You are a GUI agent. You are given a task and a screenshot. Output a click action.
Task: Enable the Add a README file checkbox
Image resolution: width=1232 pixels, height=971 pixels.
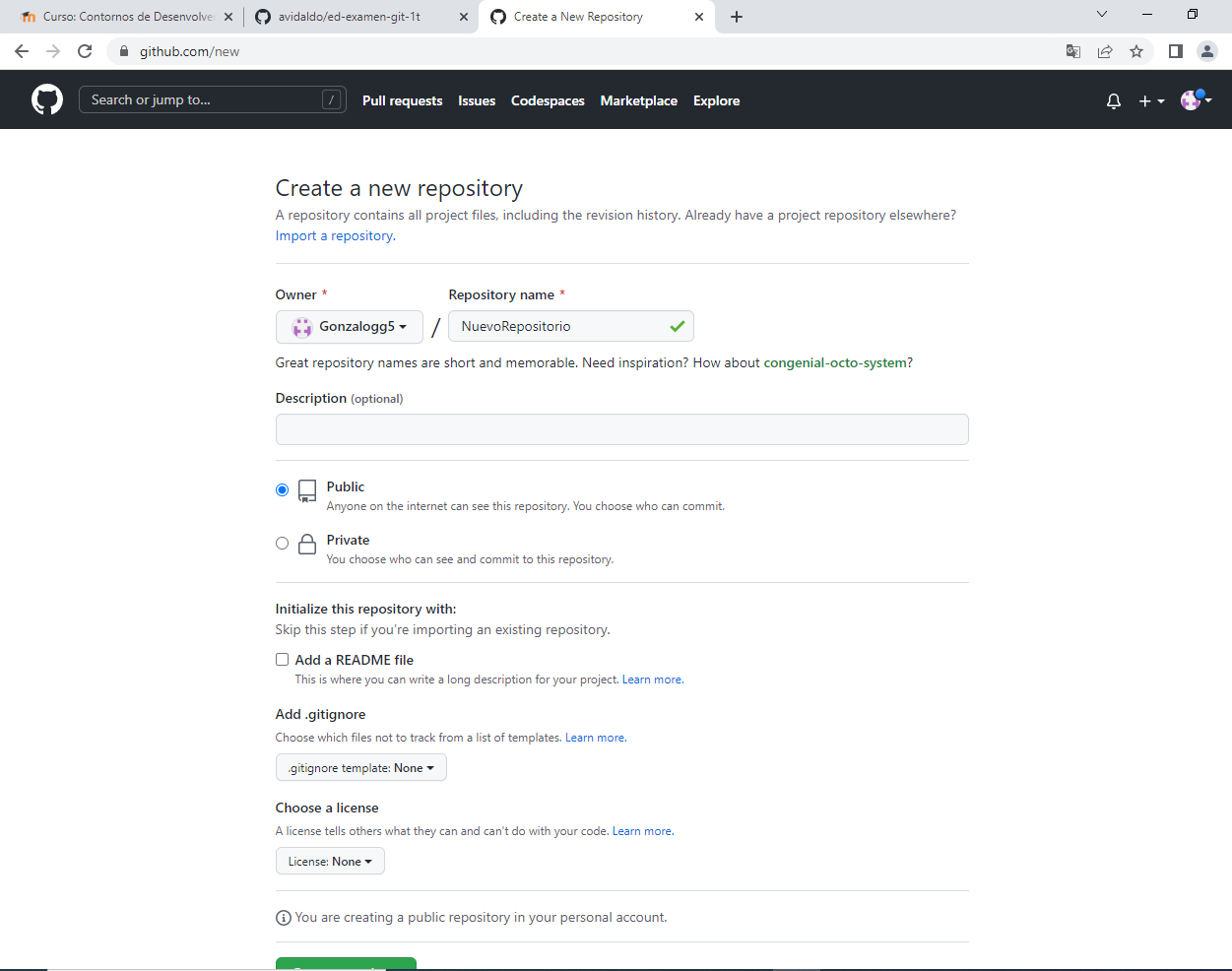[282, 659]
